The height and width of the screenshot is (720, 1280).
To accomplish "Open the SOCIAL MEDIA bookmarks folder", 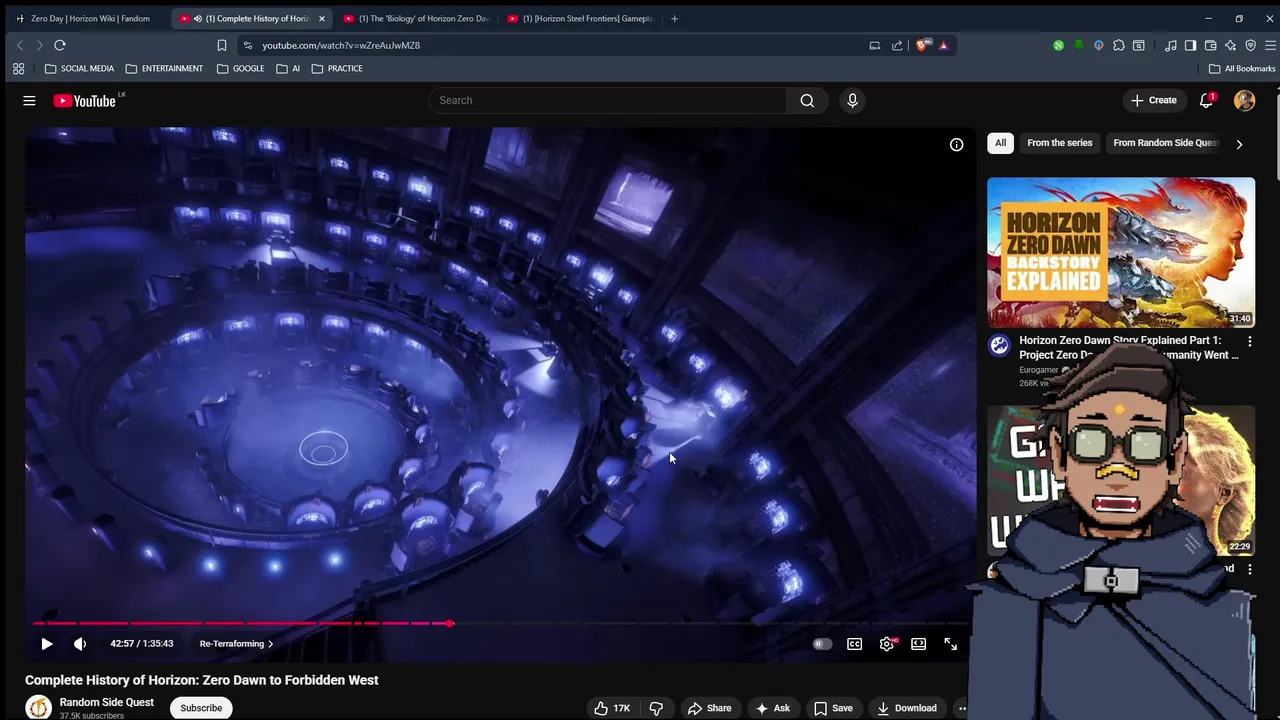I will coord(79,69).
